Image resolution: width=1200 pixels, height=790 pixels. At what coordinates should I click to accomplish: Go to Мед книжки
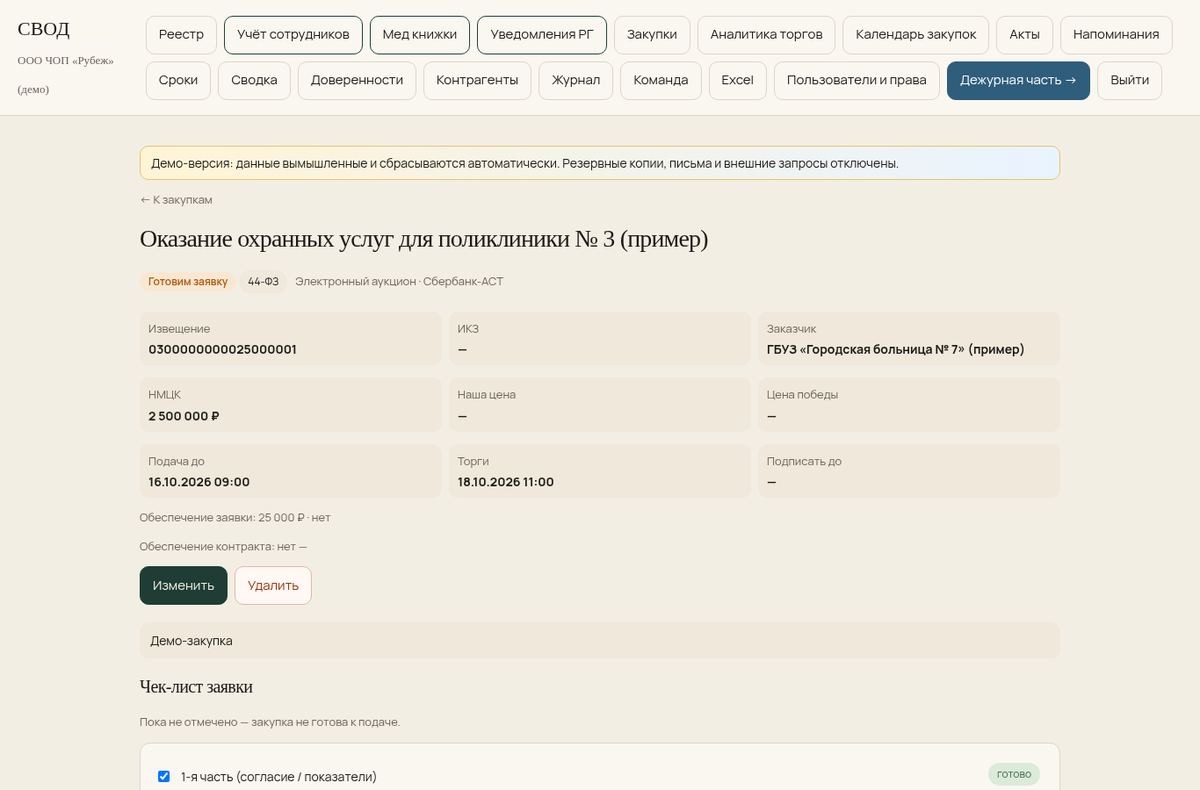pos(420,34)
